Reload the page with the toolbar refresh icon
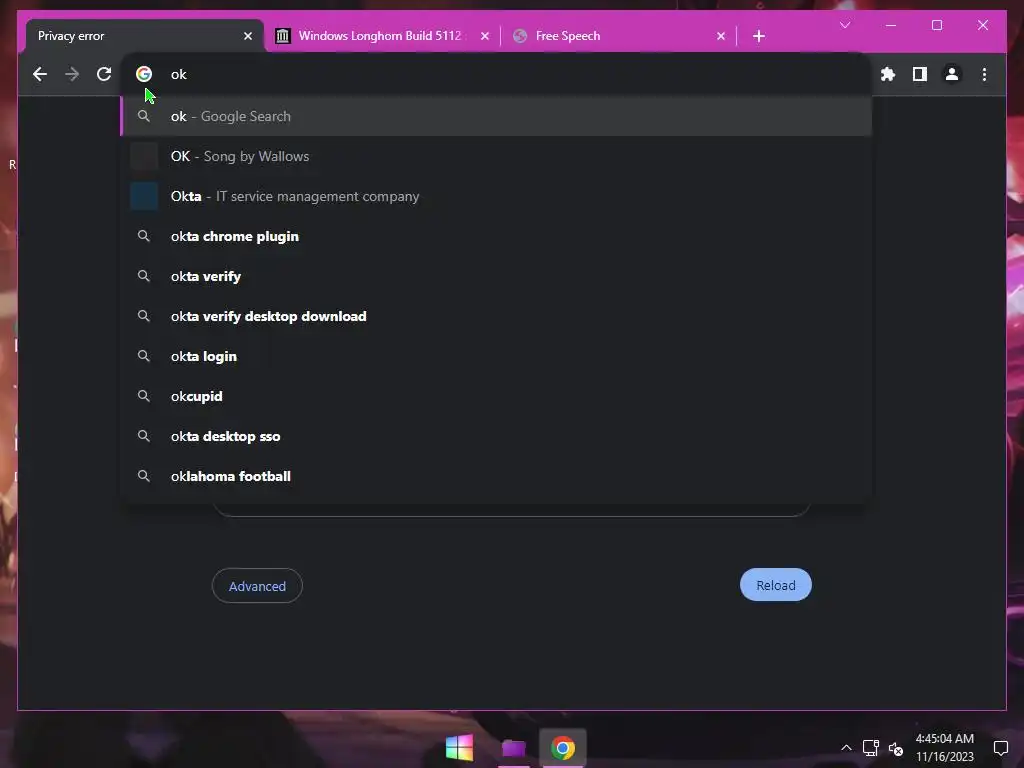The width and height of the screenshot is (1024, 768). (x=104, y=74)
